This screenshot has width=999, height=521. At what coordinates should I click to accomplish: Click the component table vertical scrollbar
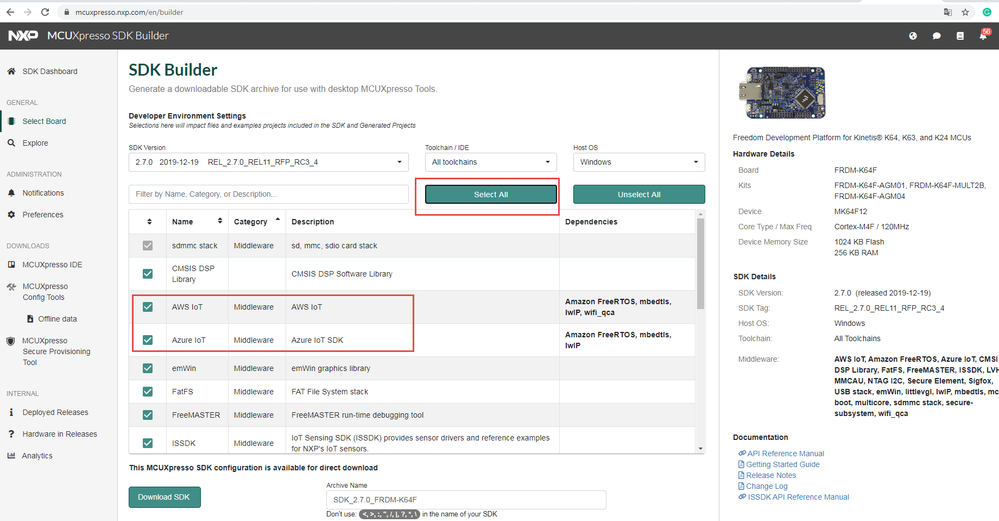pos(701,264)
